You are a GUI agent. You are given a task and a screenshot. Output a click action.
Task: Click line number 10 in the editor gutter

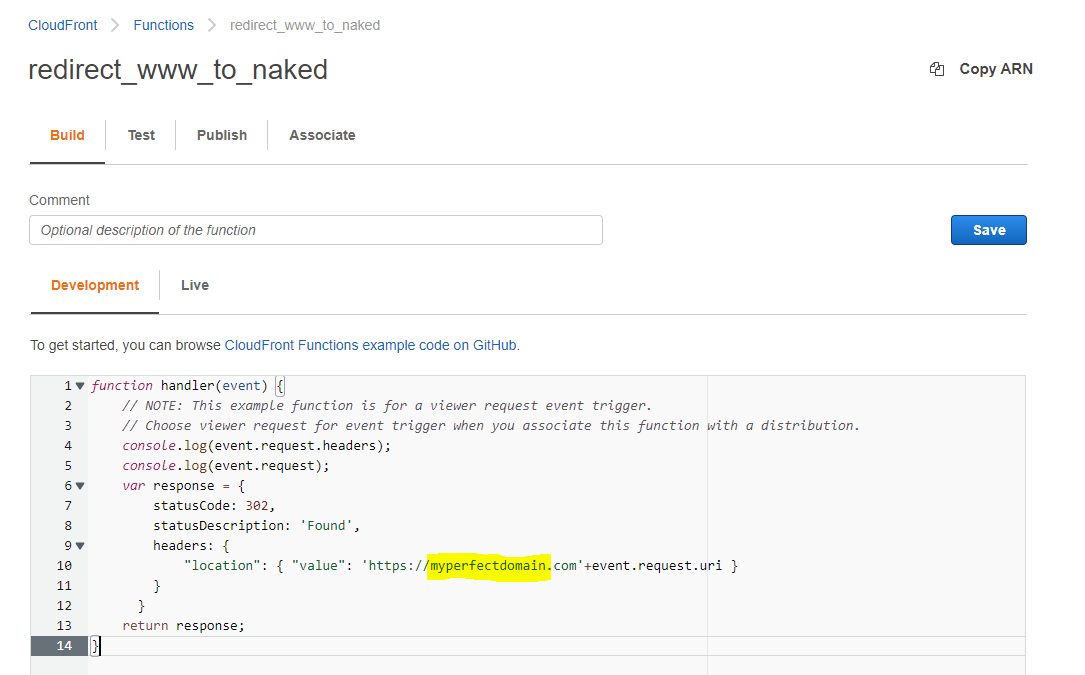click(64, 566)
